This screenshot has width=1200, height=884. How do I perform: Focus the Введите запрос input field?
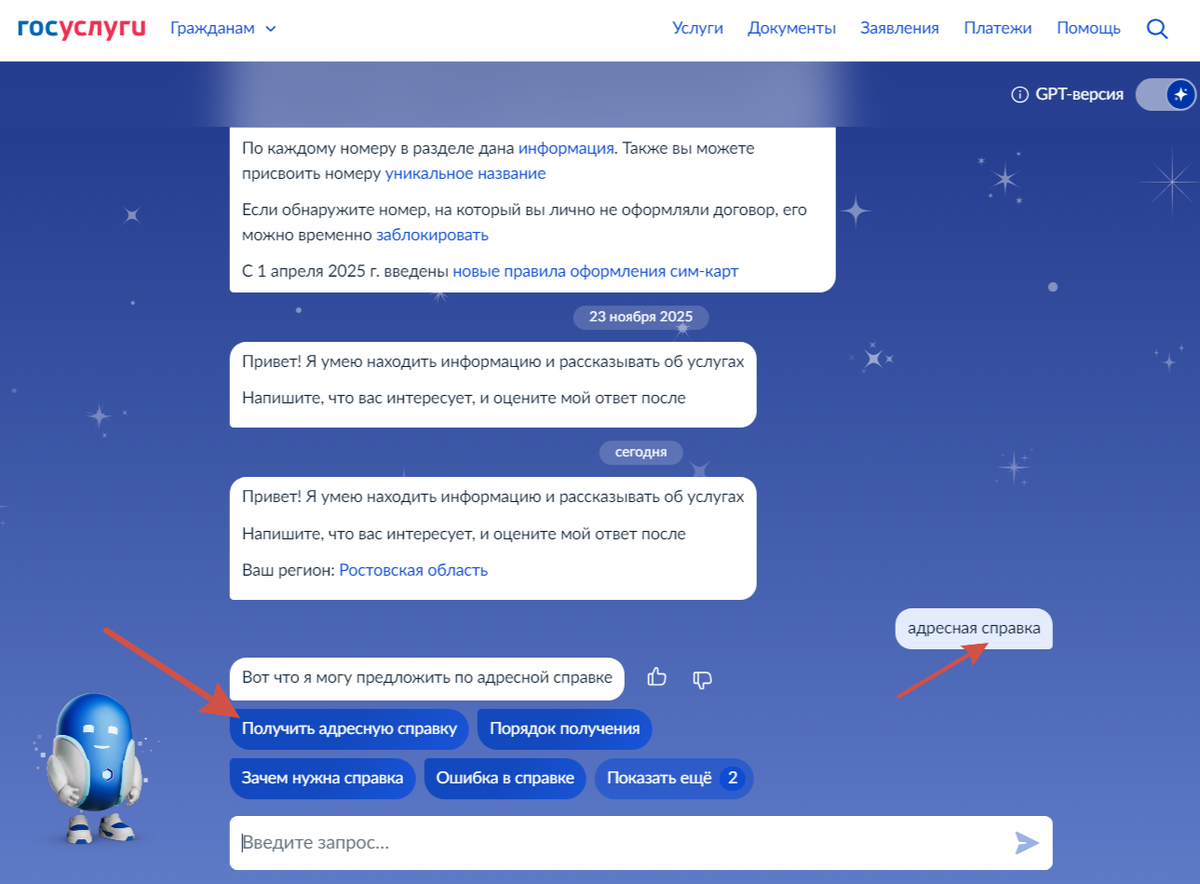coord(641,843)
